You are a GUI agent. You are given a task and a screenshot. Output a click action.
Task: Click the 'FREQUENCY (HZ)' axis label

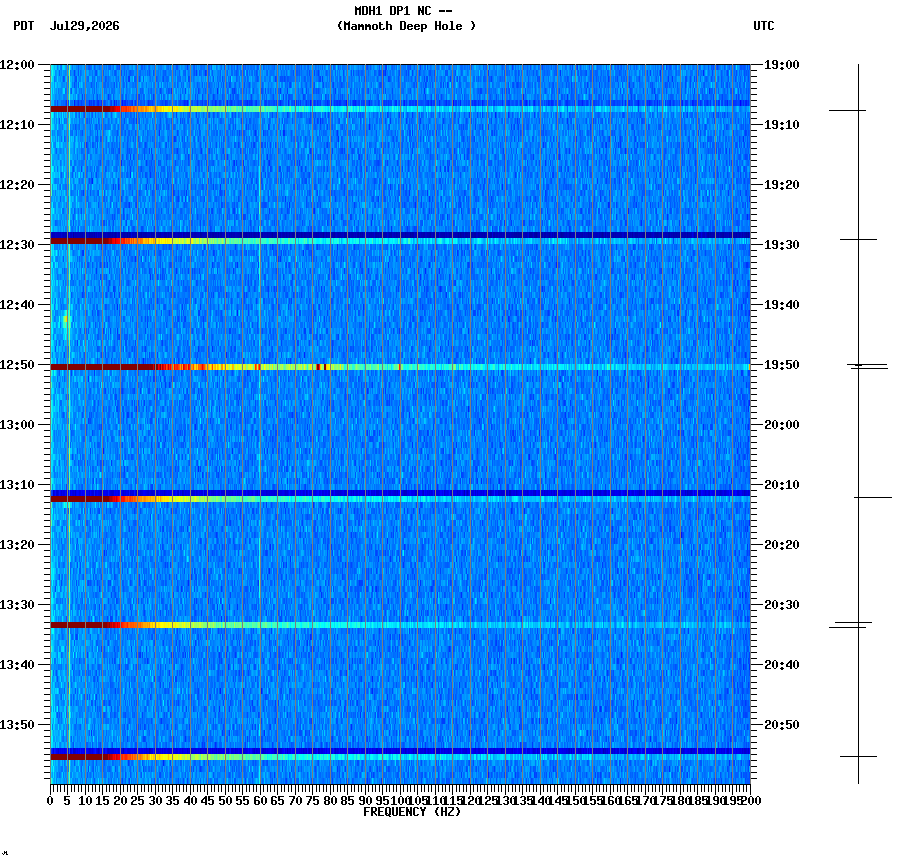pos(412,812)
